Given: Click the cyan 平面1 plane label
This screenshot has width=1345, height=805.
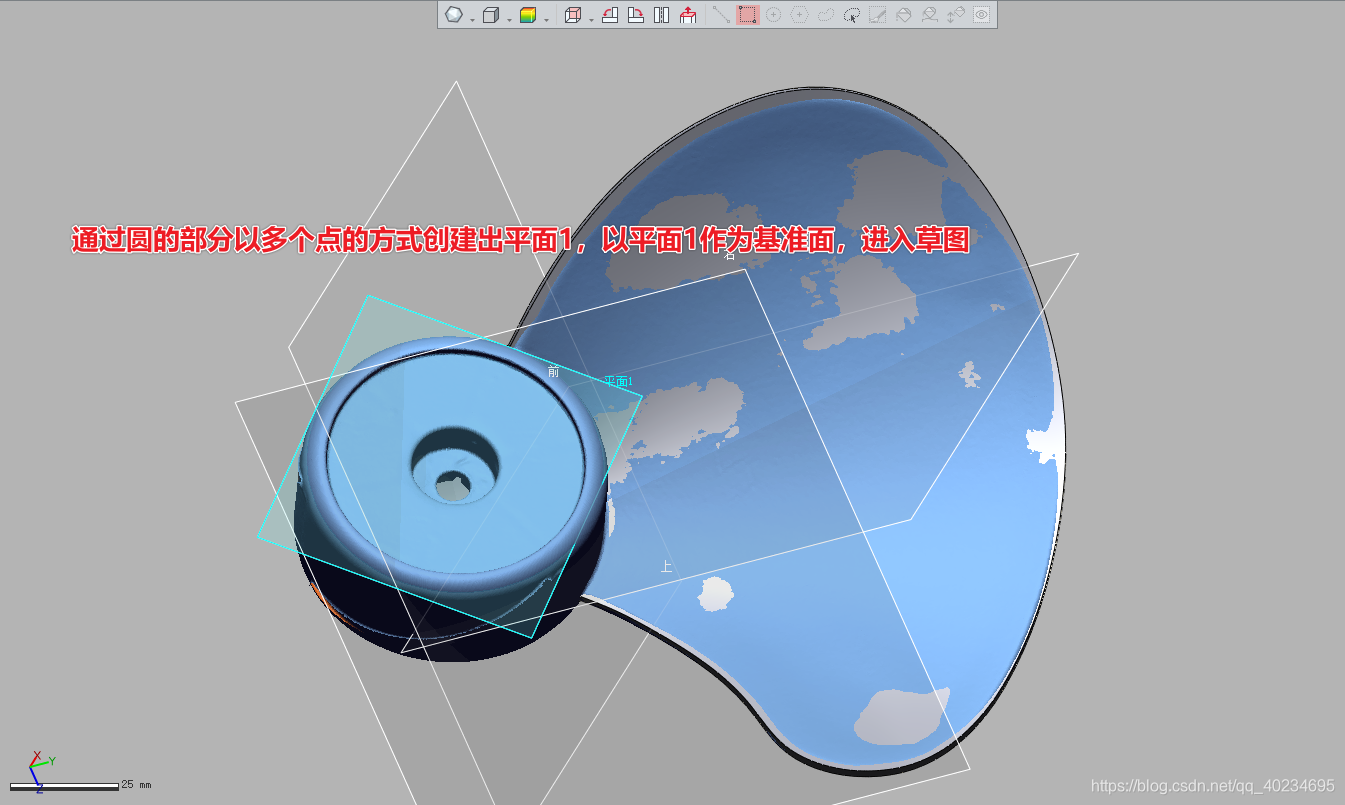Looking at the screenshot, I should coord(618,381).
